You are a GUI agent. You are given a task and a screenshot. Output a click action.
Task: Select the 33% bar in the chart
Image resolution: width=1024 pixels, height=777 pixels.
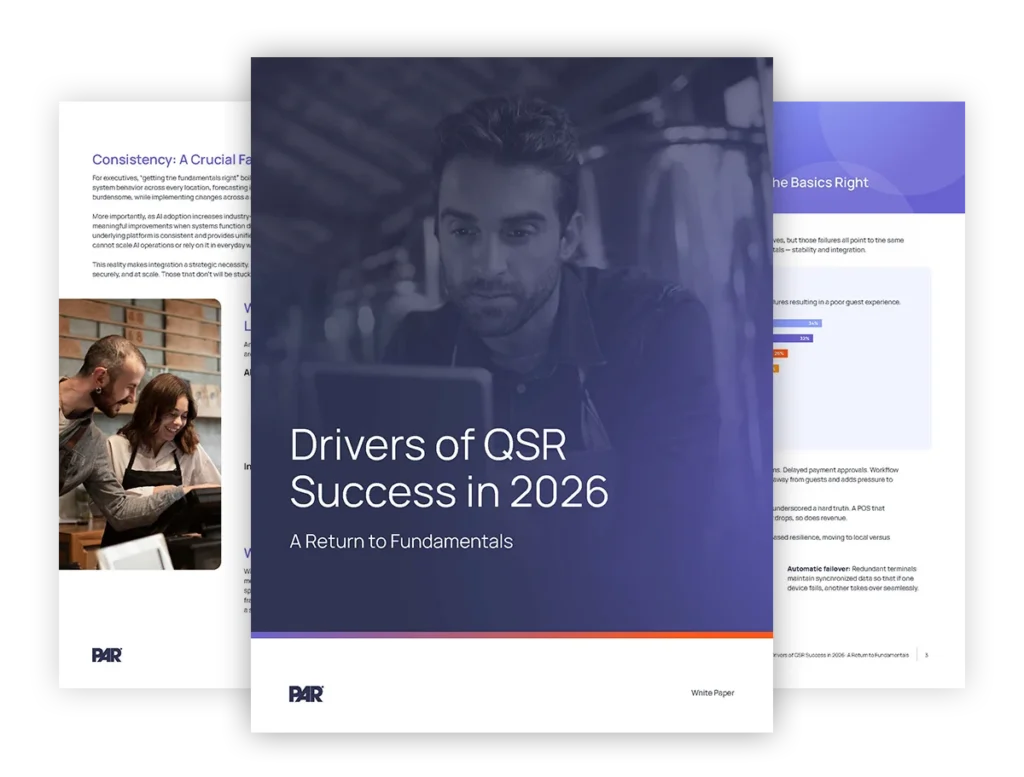pyautogui.click(x=793, y=338)
